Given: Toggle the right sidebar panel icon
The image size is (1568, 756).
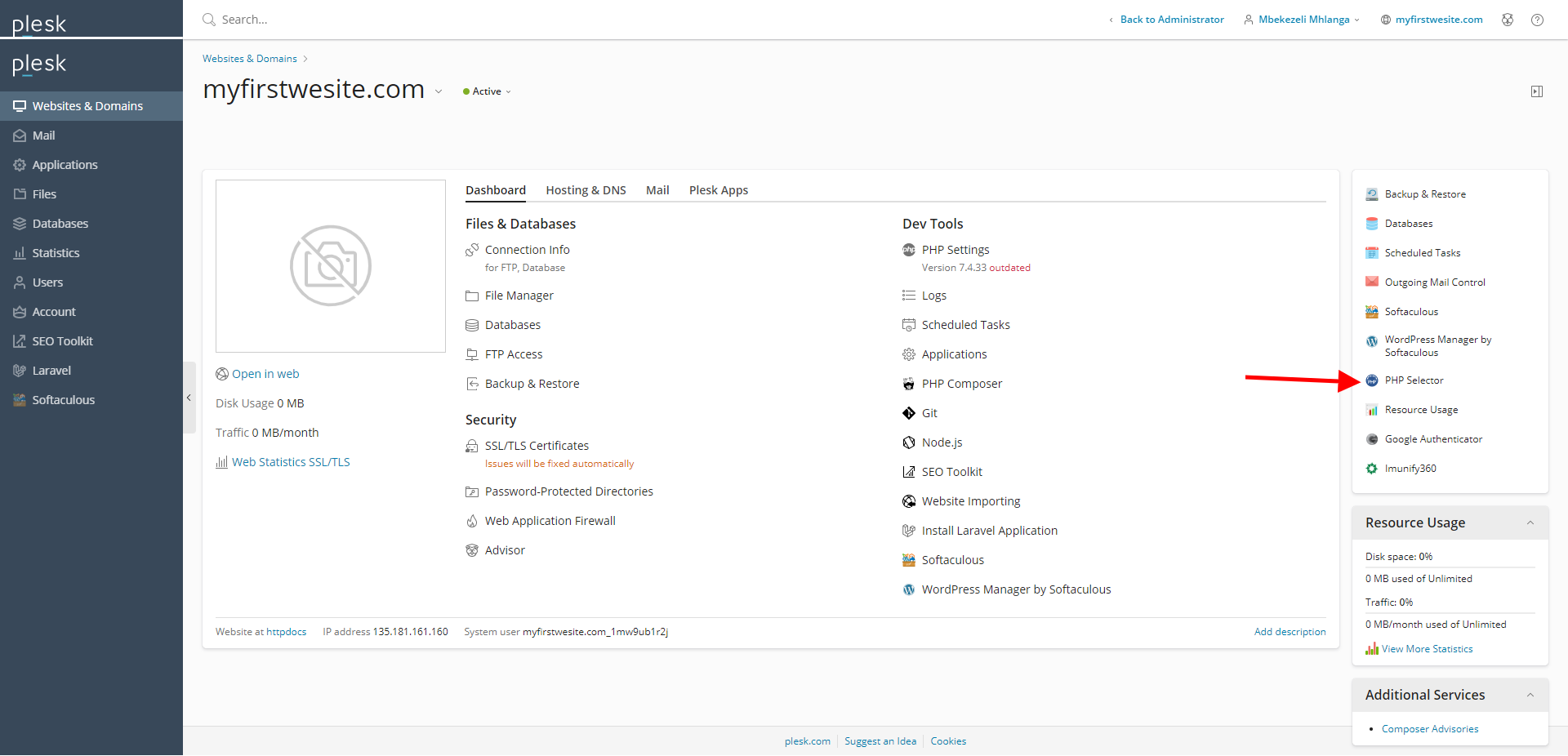Looking at the screenshot, I should click(x=1536, y=91).
